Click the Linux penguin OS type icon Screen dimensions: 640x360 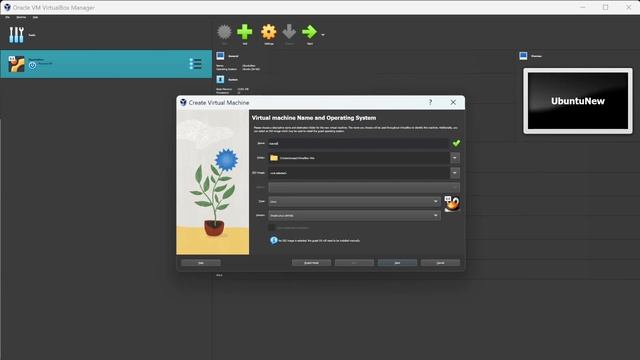[x=452, y=203]
